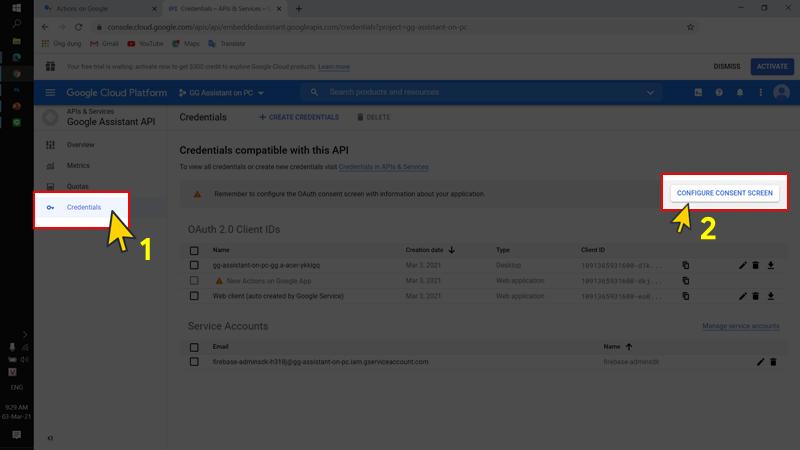Download JSON for gg-assistant-on-pc desktop client
This screenshot has height=450, width=800.
(771, 265)
